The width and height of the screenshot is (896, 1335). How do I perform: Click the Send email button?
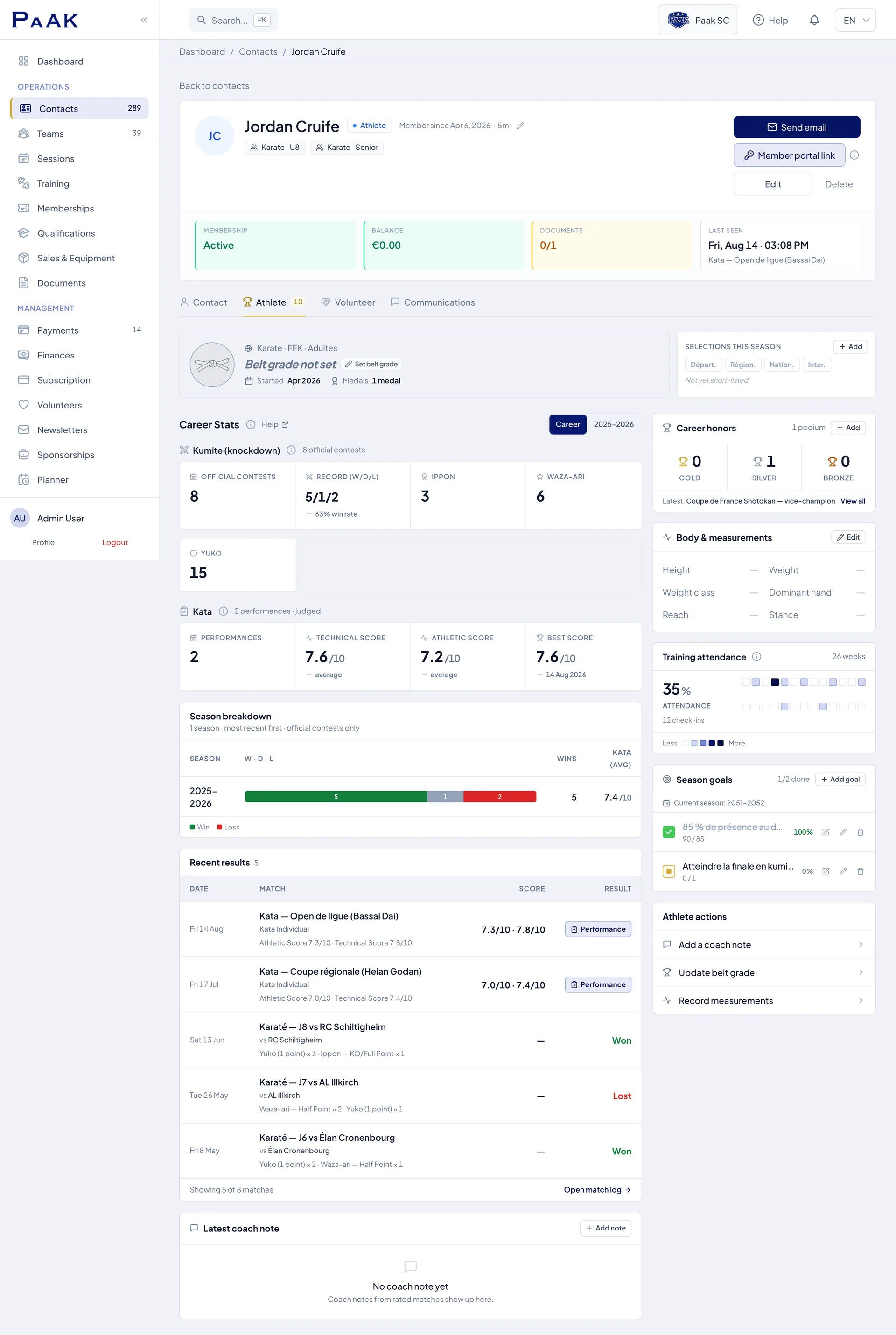pos(797,127)
